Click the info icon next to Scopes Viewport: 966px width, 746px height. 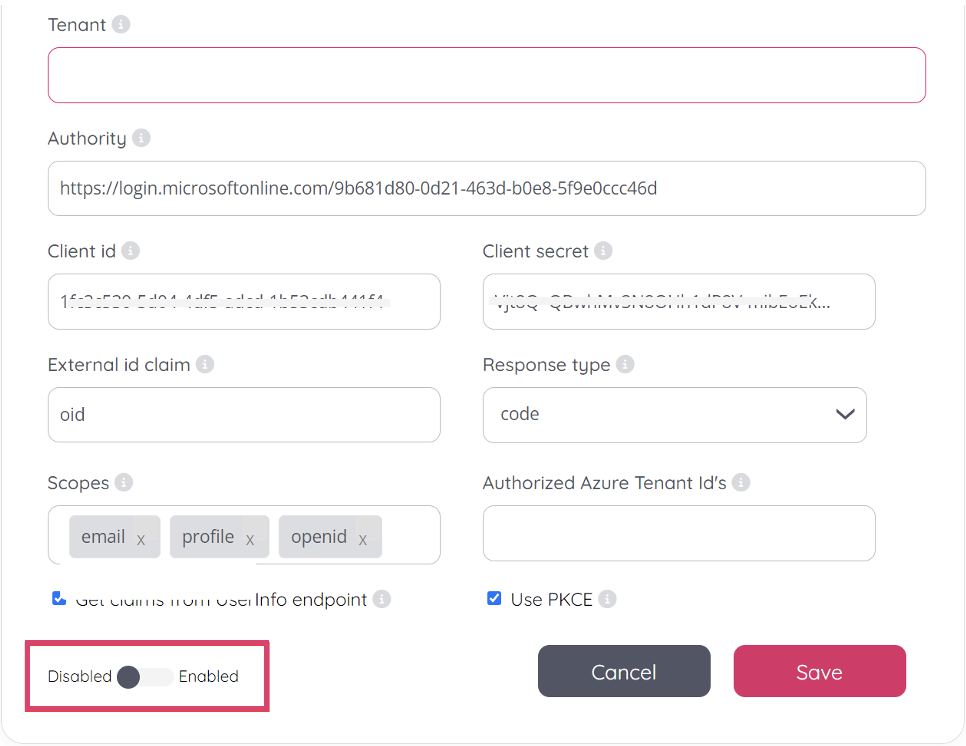click(x=124, y=483)
